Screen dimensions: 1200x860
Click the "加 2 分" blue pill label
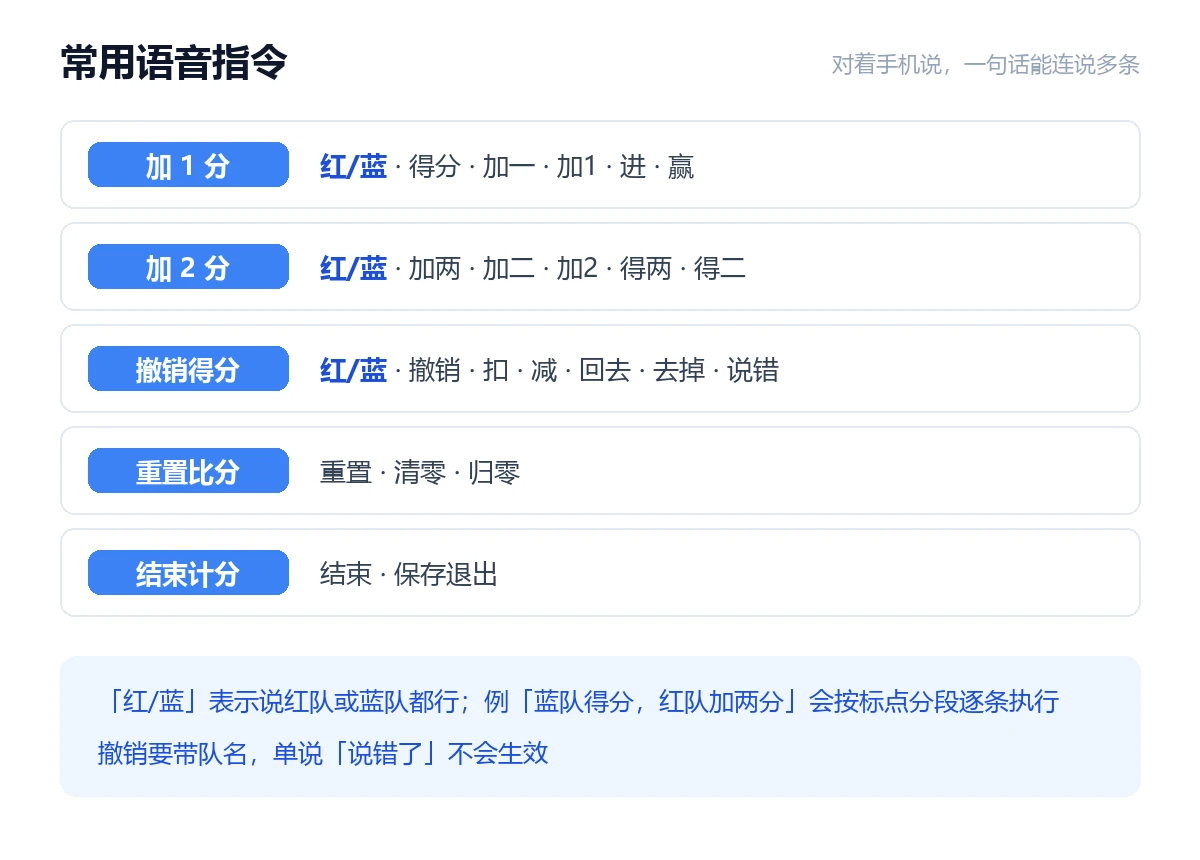[188, 267]
